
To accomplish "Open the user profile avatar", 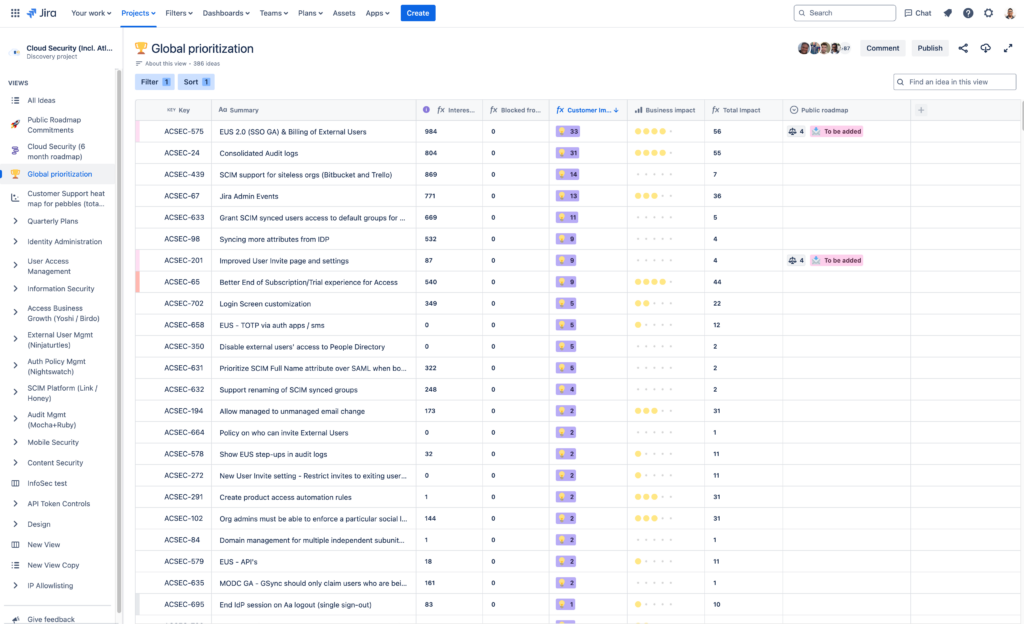I will (1010, 13).
